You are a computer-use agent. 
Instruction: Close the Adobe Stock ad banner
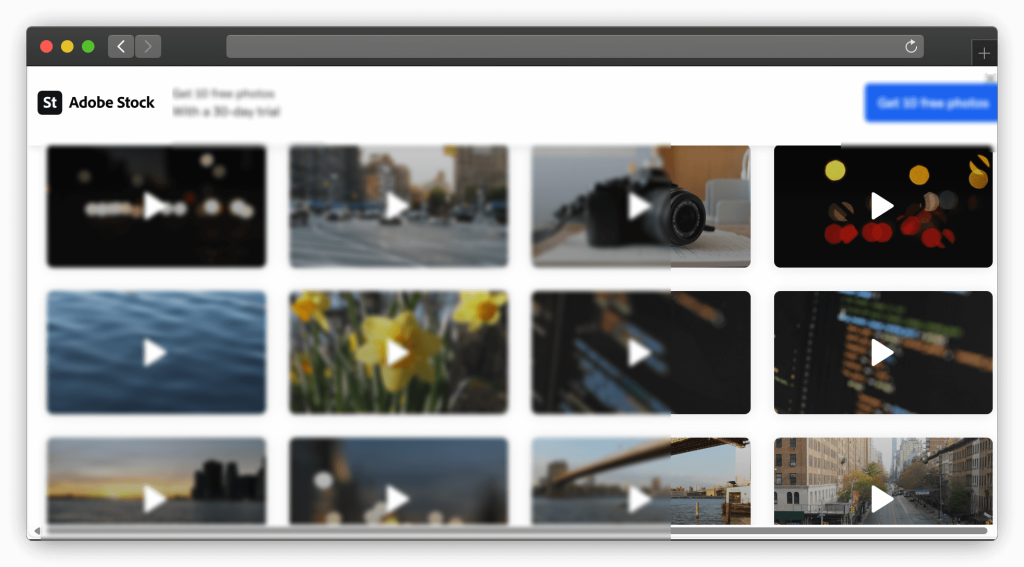point(989,77)
